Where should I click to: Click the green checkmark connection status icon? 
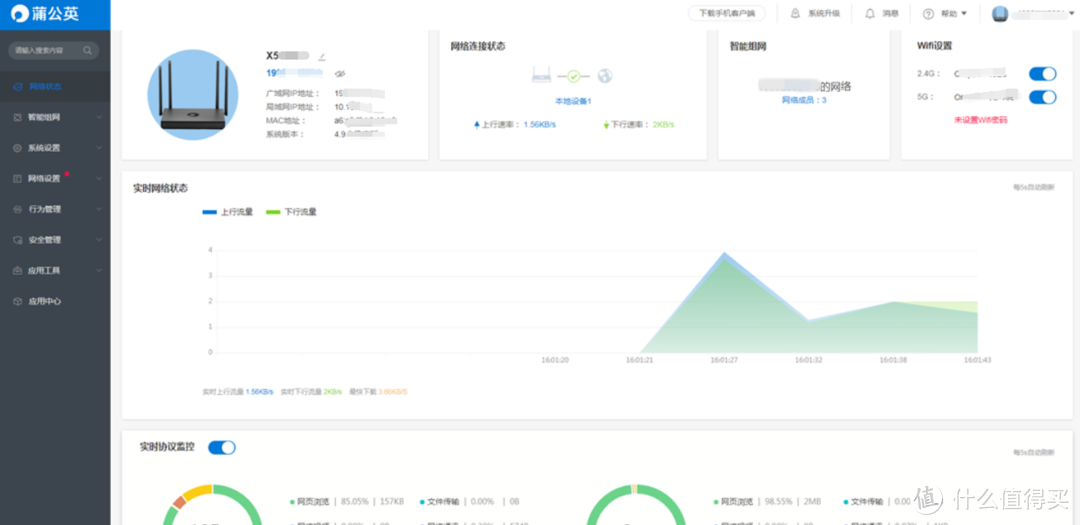click(573, 76)
